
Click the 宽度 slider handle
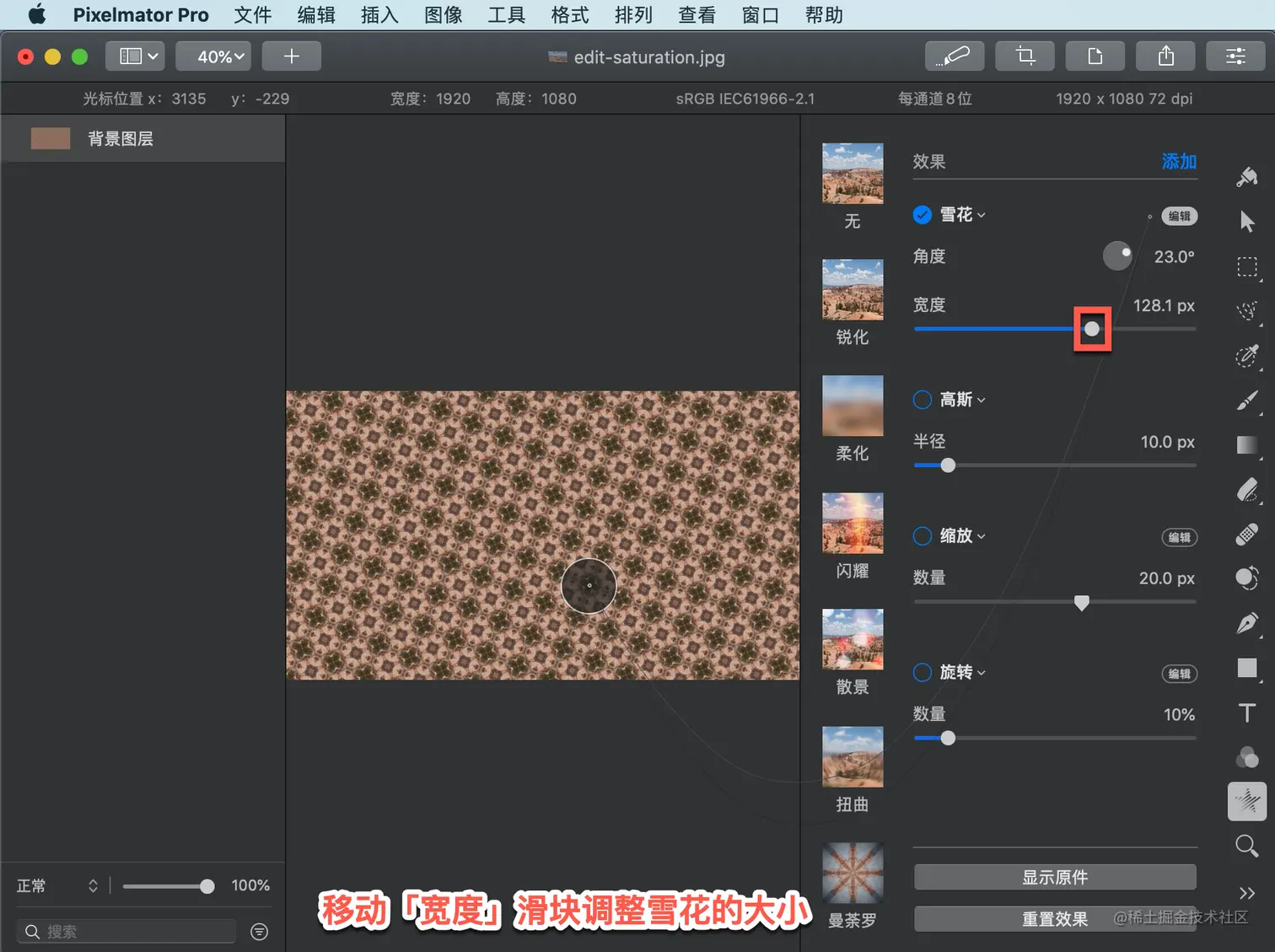click(1092, 329)
